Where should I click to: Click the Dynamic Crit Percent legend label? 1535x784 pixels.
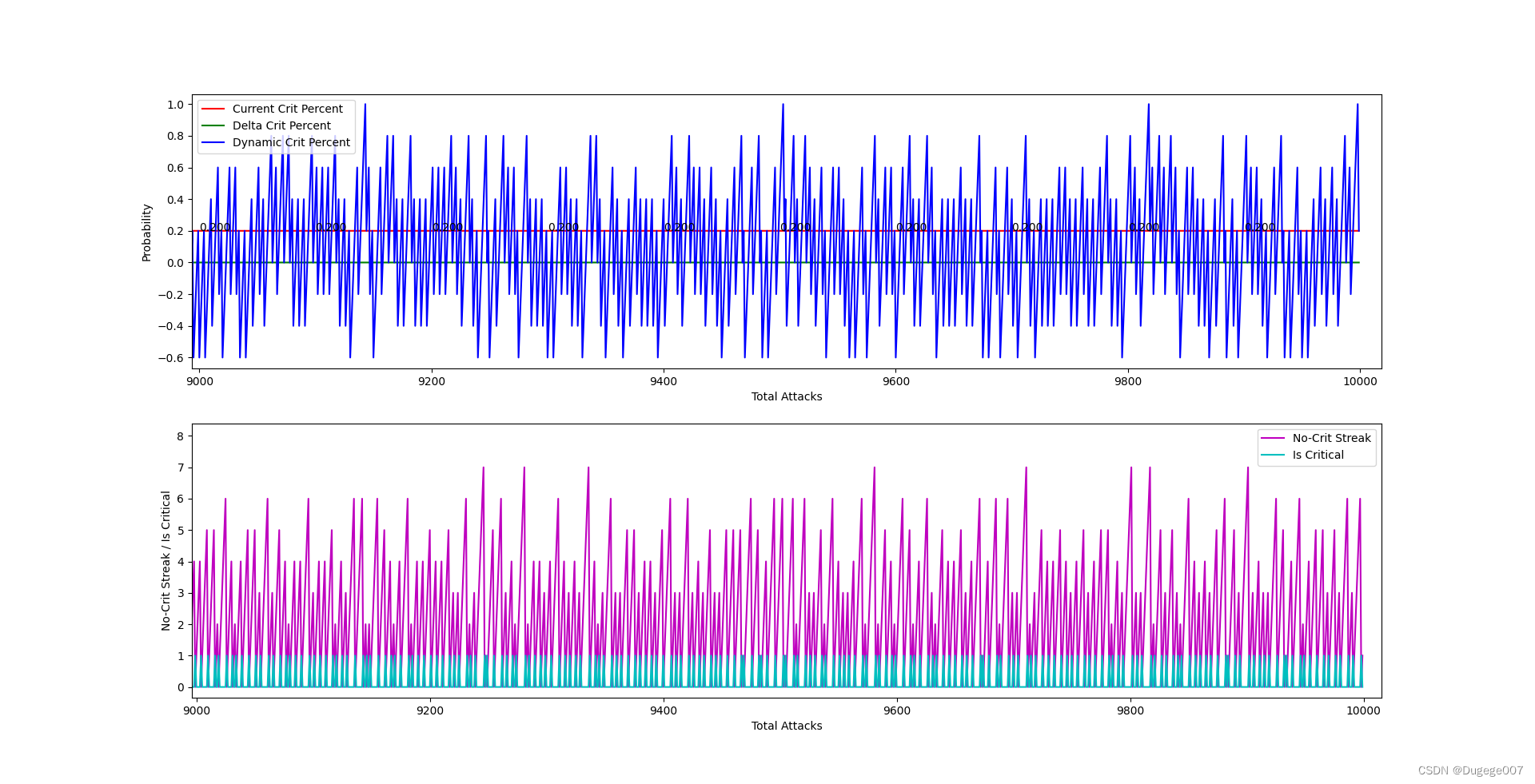[x=291, y=142]
